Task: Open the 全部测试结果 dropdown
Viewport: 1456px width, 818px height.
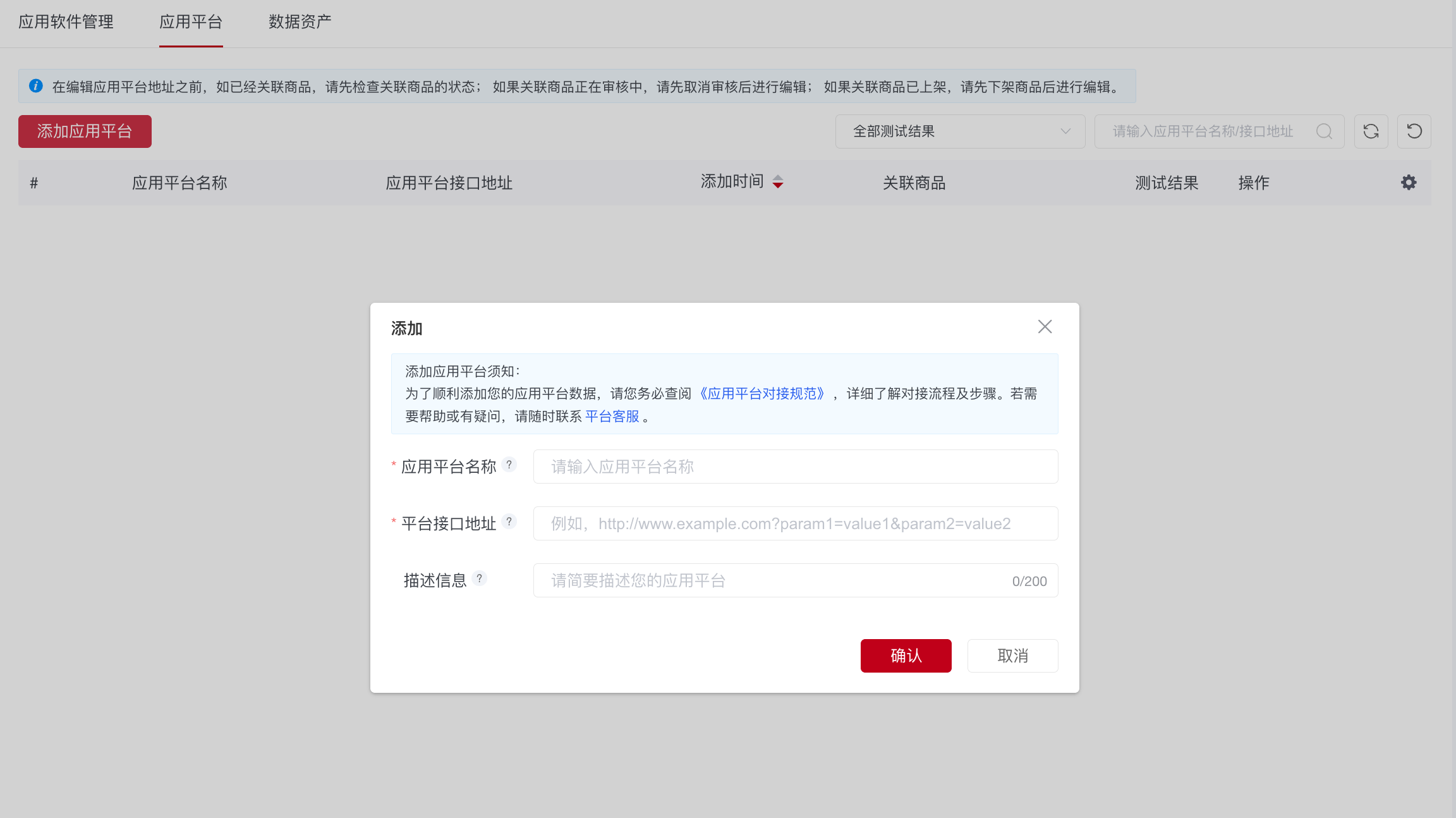Action: point(960,131)
